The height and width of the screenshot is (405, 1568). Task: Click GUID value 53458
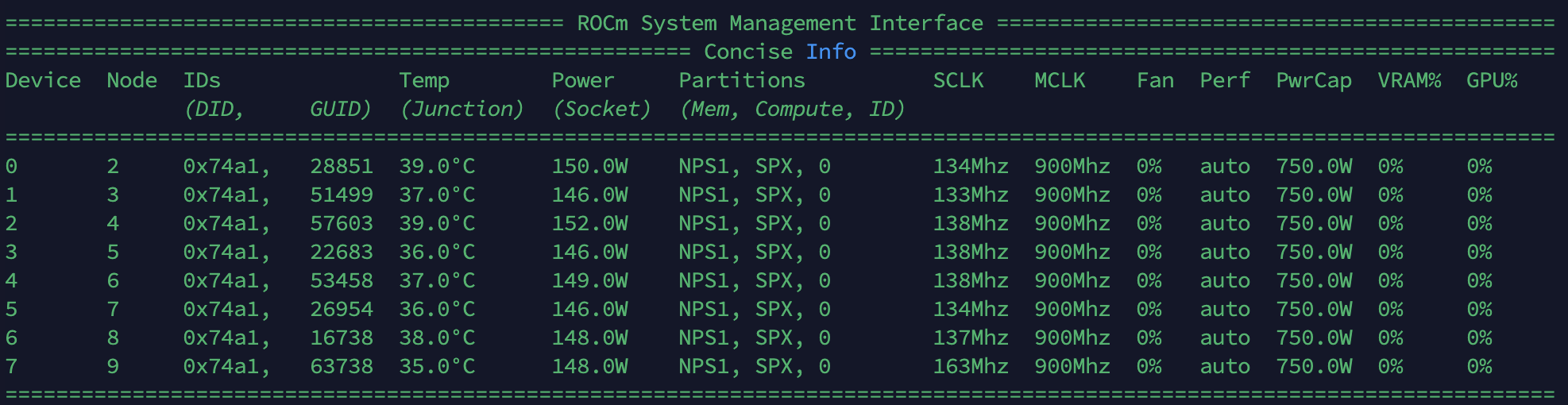pos(342,280)
